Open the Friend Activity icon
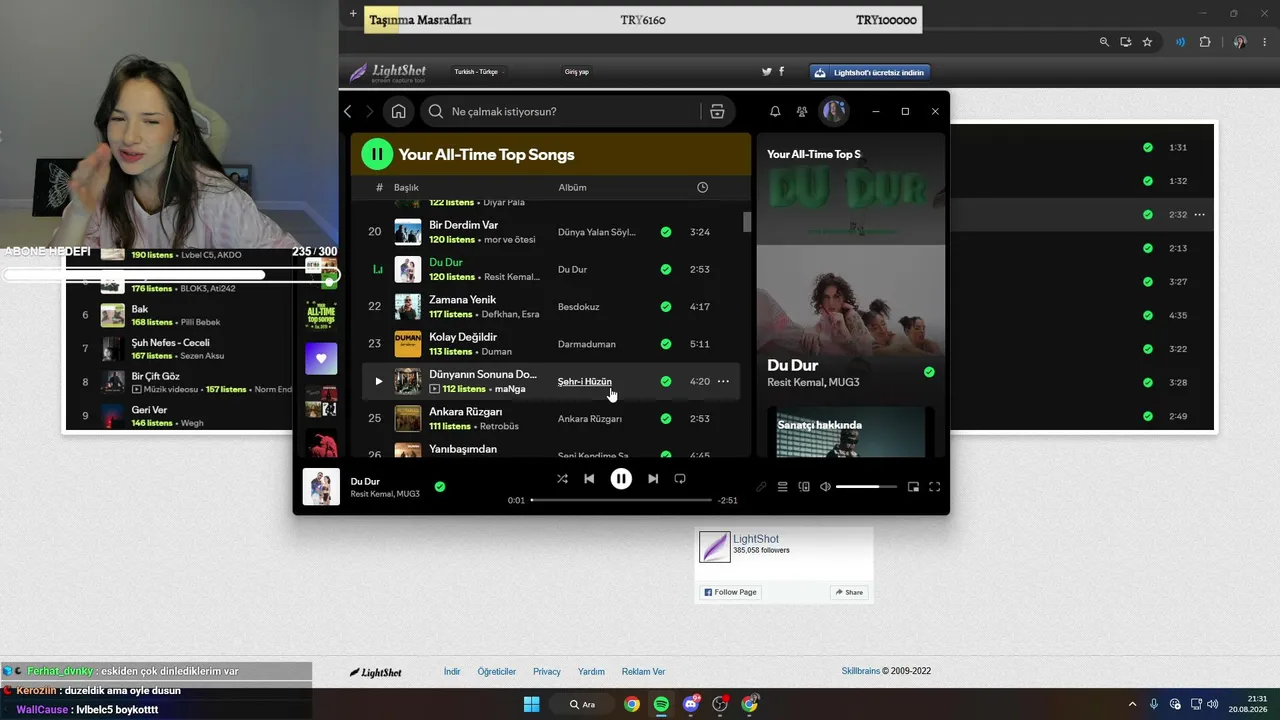The image size is (1280, 720). click(x=802, y=112)
